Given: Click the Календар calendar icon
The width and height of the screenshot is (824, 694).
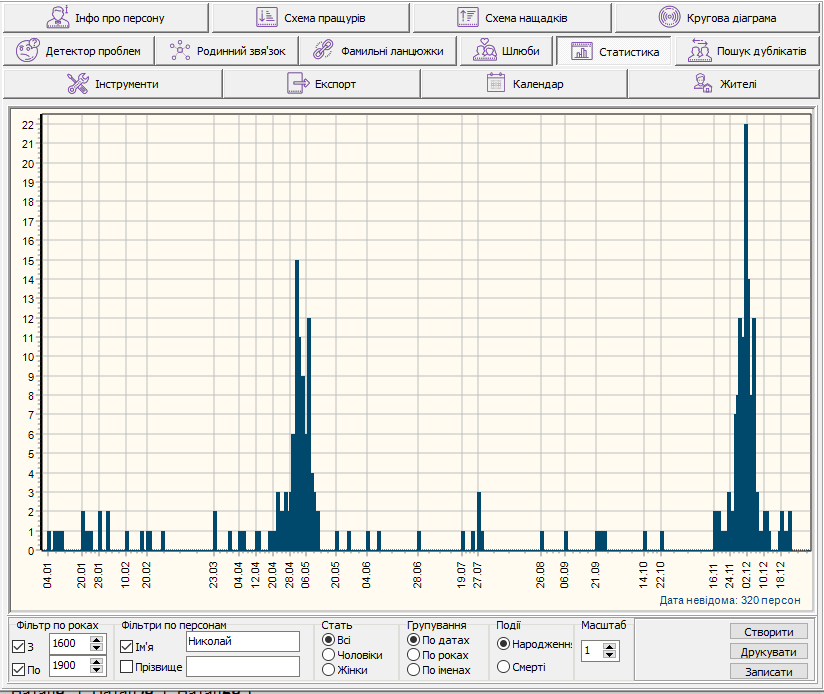Looking at the screenshot, I should (x=495, y=84).
